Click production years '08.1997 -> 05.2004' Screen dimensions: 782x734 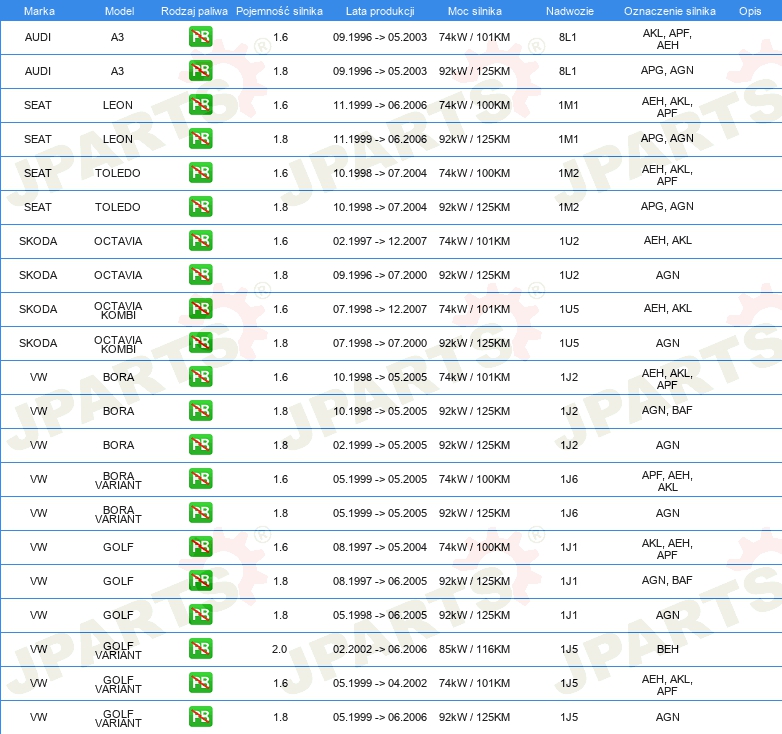click(x=380, y=547)
